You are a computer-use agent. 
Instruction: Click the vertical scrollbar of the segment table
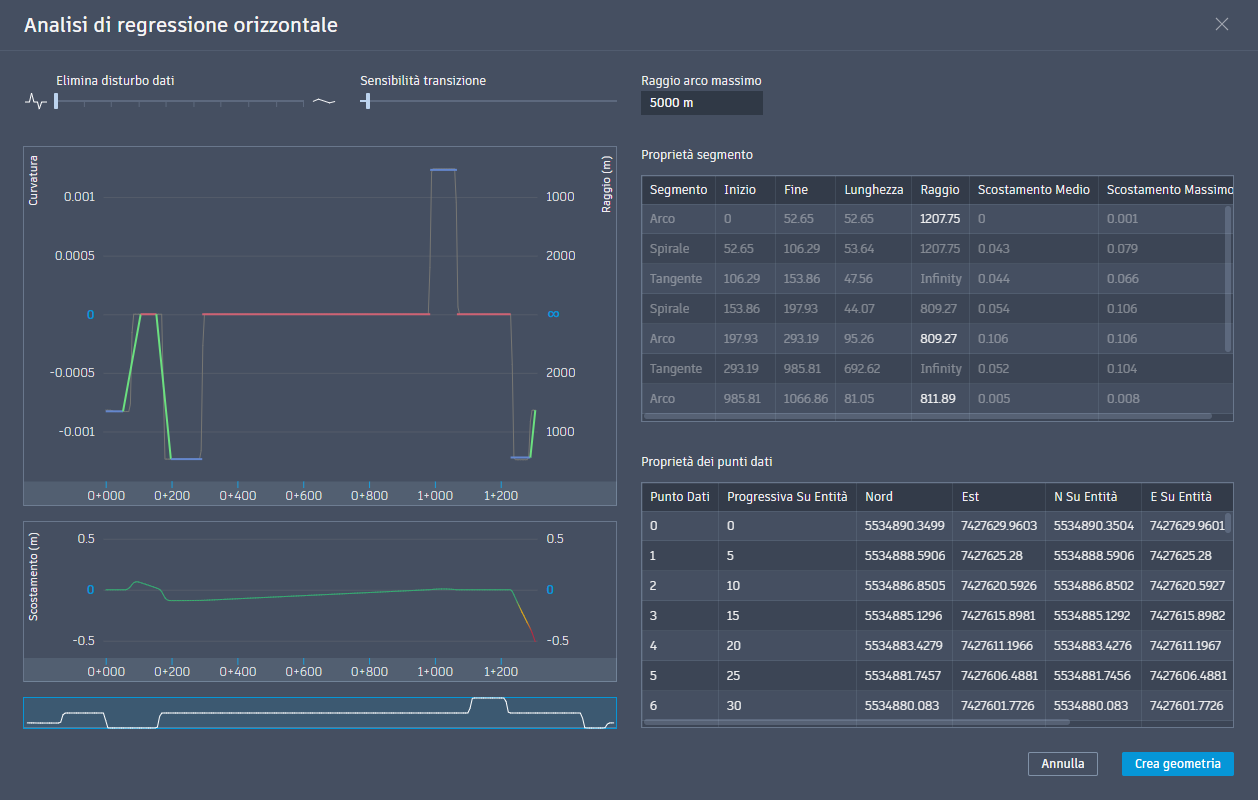pos(1228,278)
